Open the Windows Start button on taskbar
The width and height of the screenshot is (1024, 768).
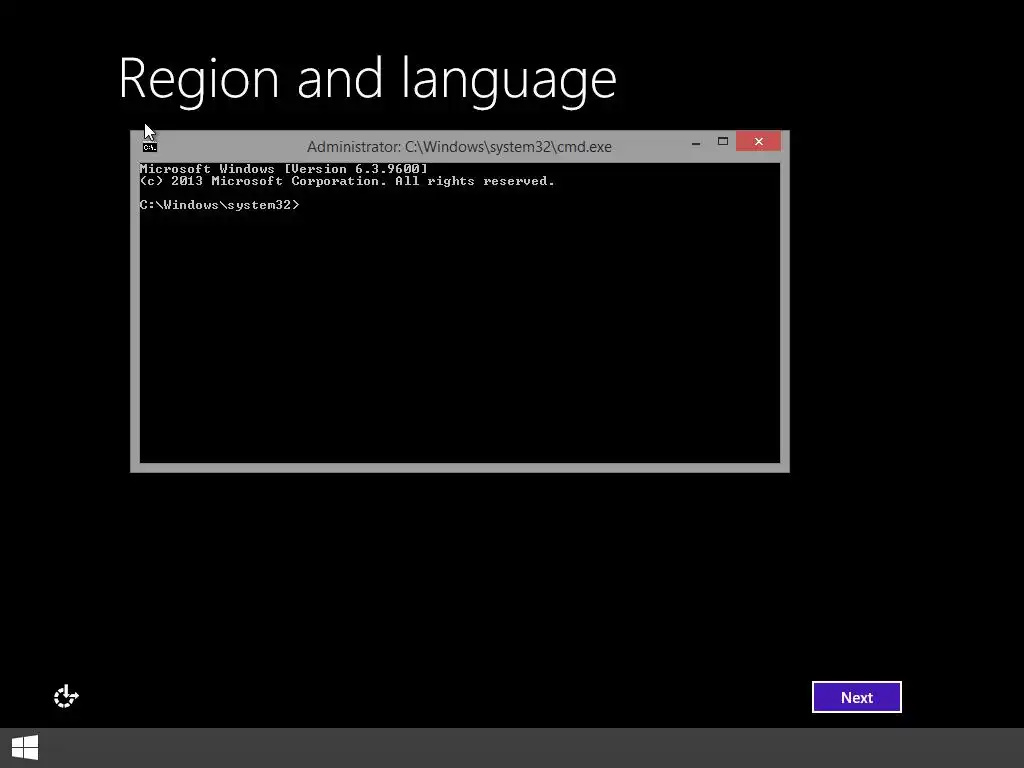click(25, 748)
